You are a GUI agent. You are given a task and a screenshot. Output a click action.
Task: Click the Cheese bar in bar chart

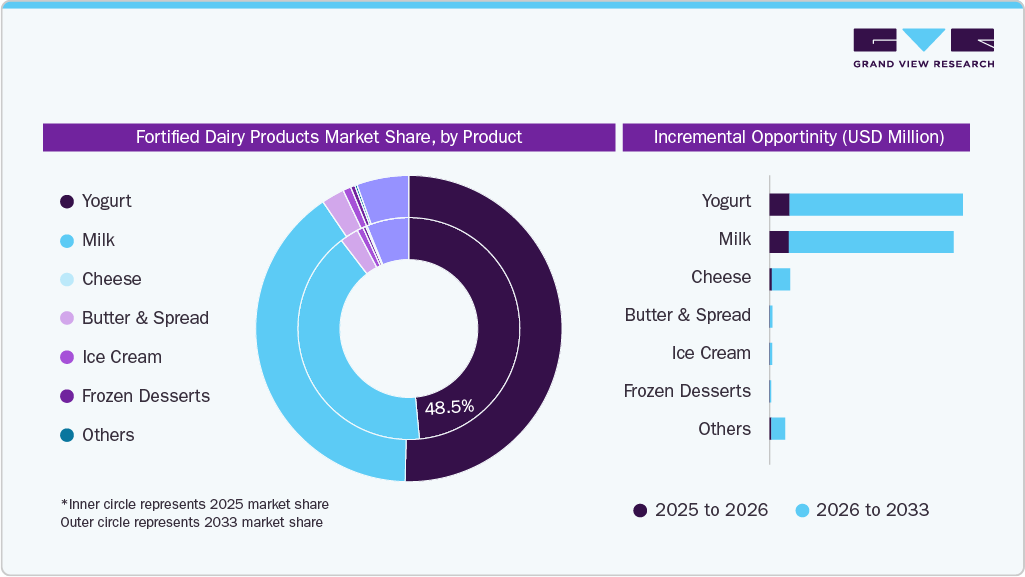point(780,280)
